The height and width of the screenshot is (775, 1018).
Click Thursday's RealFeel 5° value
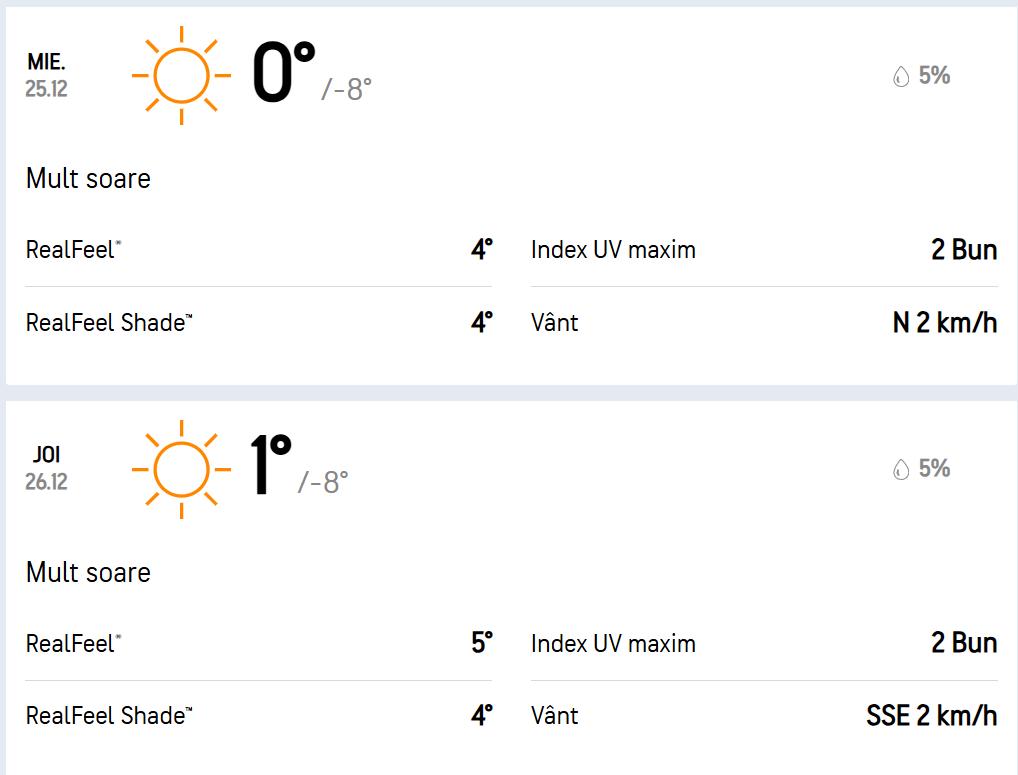tap(482, 643)
